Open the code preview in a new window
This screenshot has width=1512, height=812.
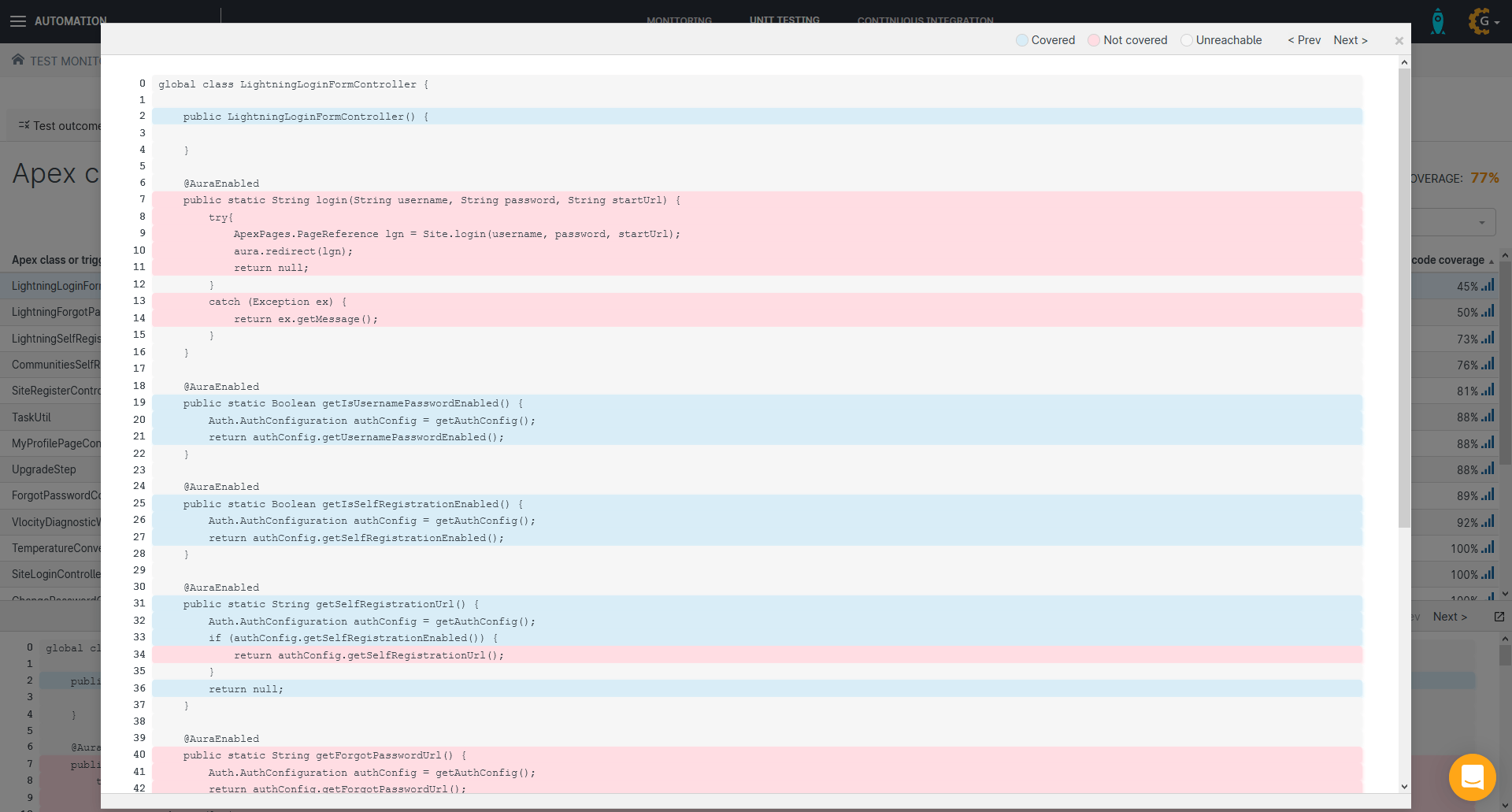(1499, 617)
